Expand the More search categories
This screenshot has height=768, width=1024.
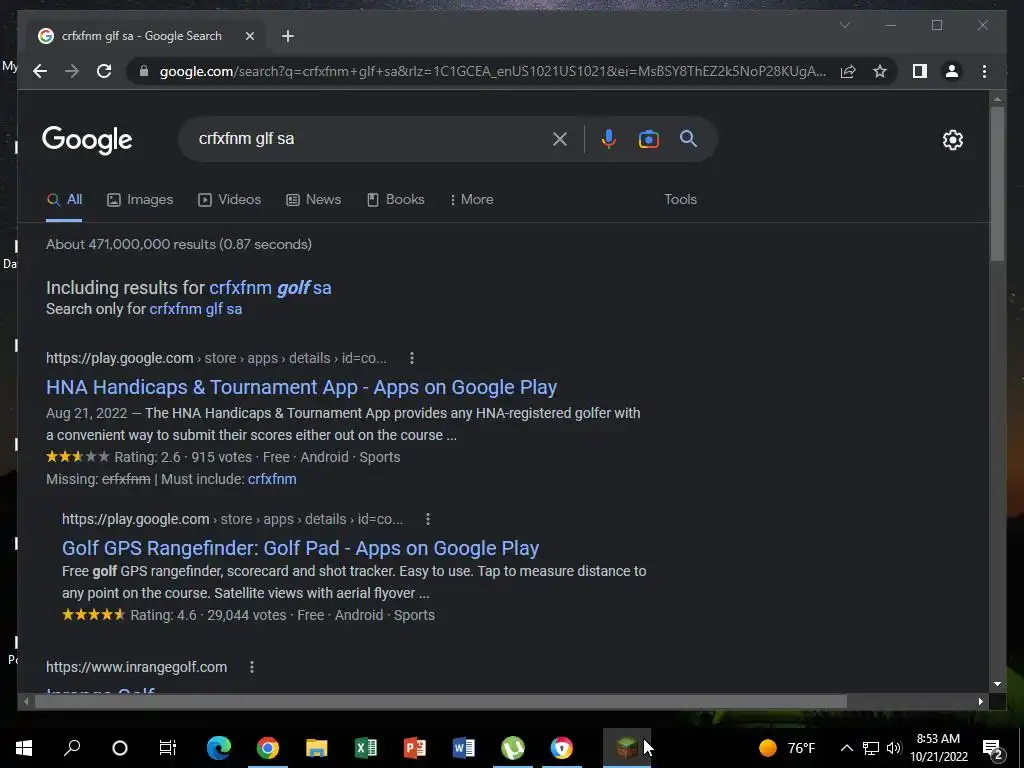click(x=472, y=199)
